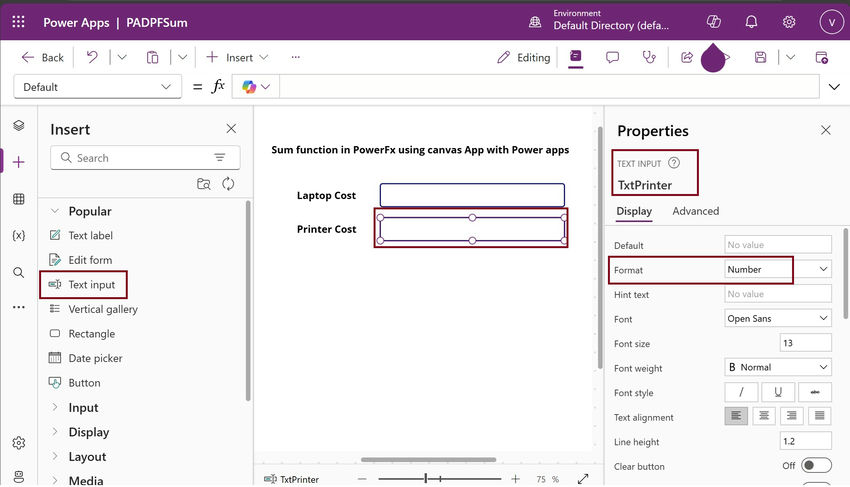
Task: Expand the Display section in Insert panel
Action: point(55,432)
